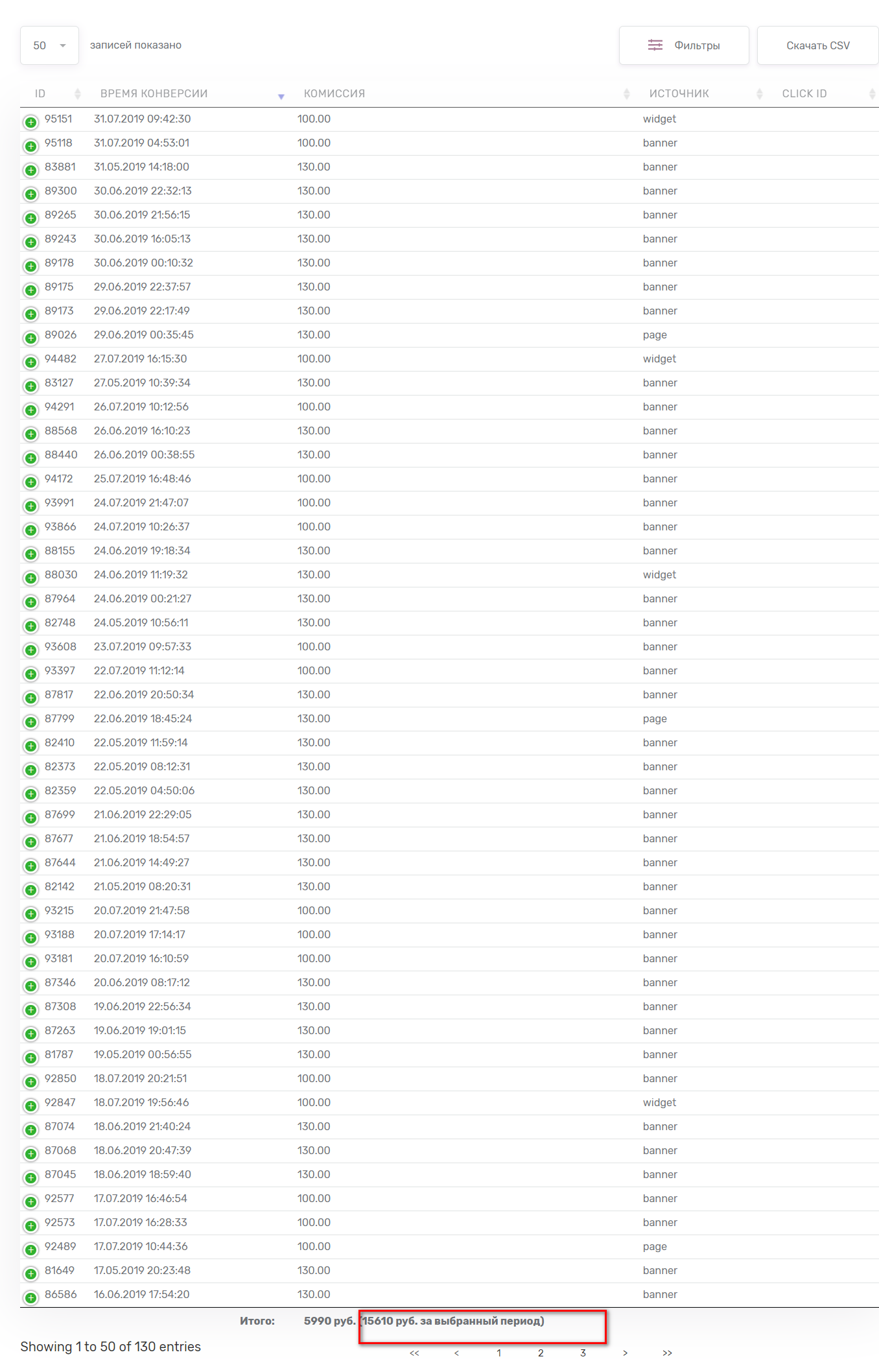879x1372 pixels.
Task: Expand row details for ID 95151
Action: (30, 122)
